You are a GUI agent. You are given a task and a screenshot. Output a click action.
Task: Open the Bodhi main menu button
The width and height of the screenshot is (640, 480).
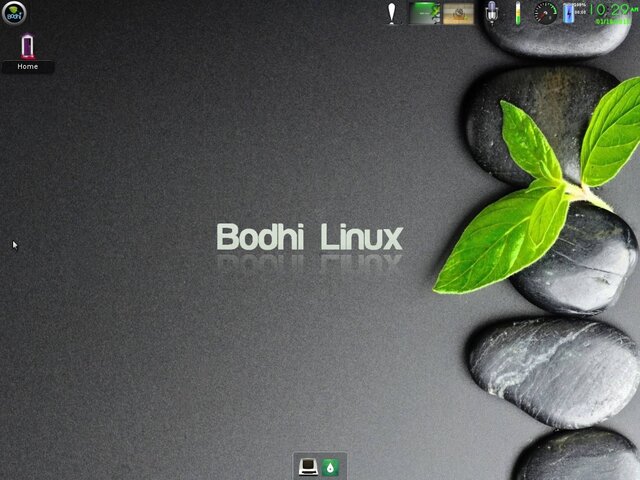click(x=14, y=13)
